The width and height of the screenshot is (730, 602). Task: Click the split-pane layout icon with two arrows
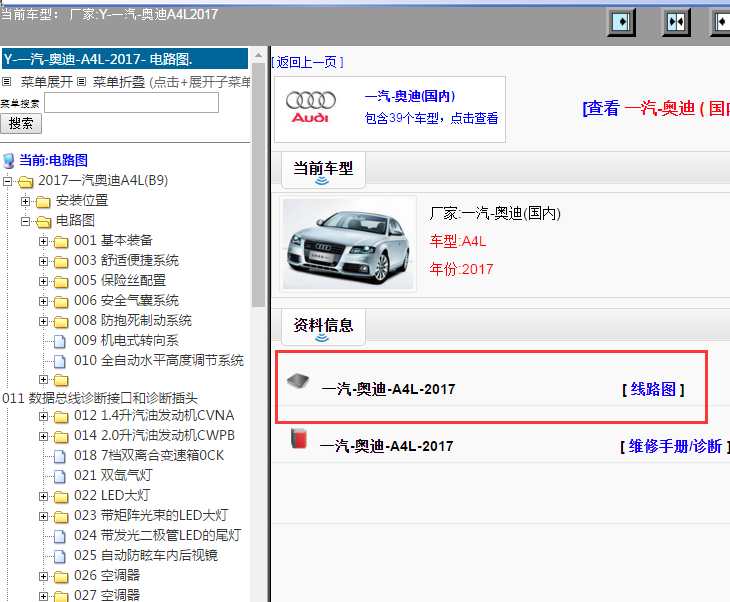tap(676, 22)
